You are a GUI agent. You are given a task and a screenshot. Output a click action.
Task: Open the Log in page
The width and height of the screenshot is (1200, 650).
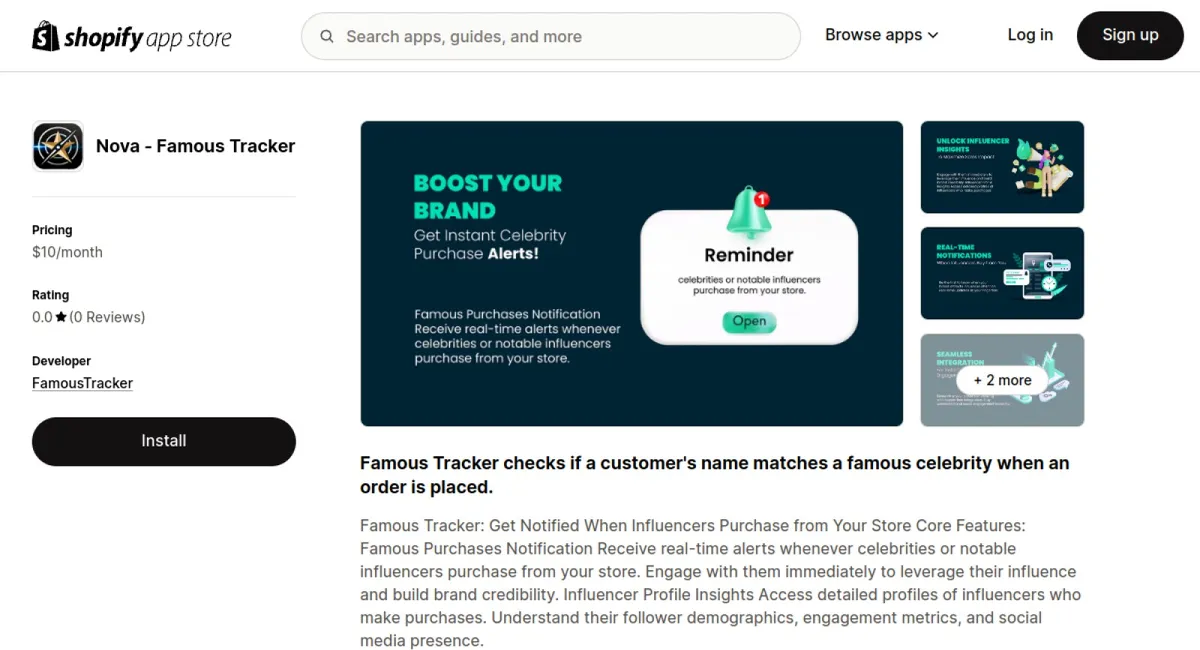(1030, 35)
